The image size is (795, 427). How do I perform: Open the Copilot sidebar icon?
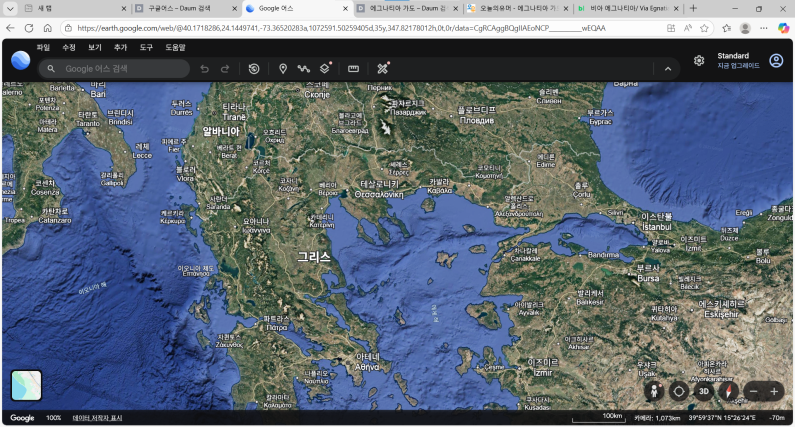pos(783,28)
